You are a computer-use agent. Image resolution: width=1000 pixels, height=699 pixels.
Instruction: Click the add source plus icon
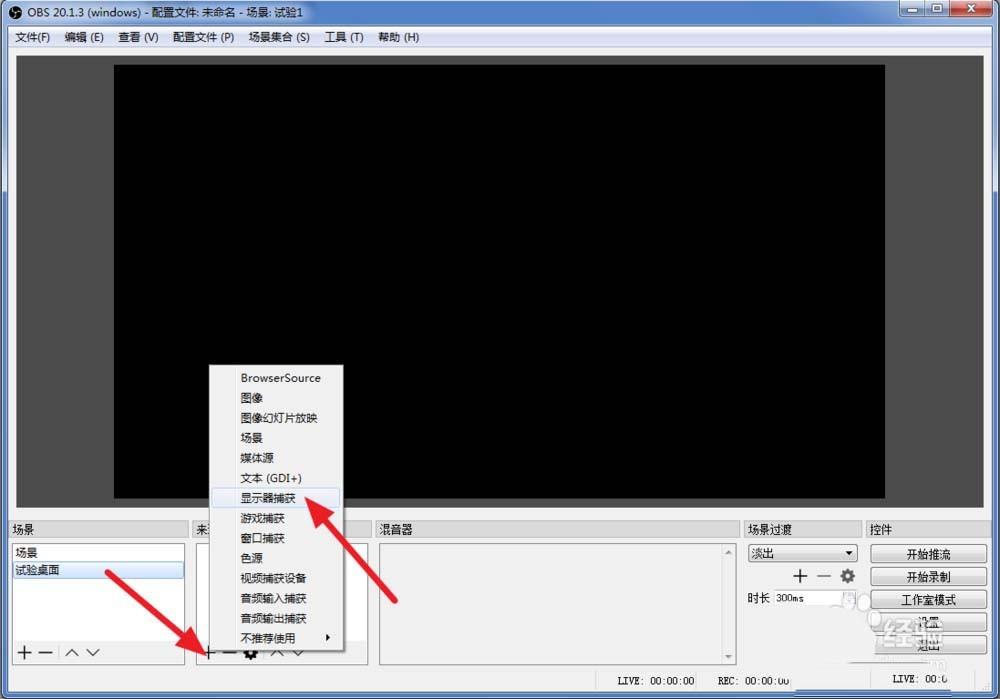tap(209, 653)
